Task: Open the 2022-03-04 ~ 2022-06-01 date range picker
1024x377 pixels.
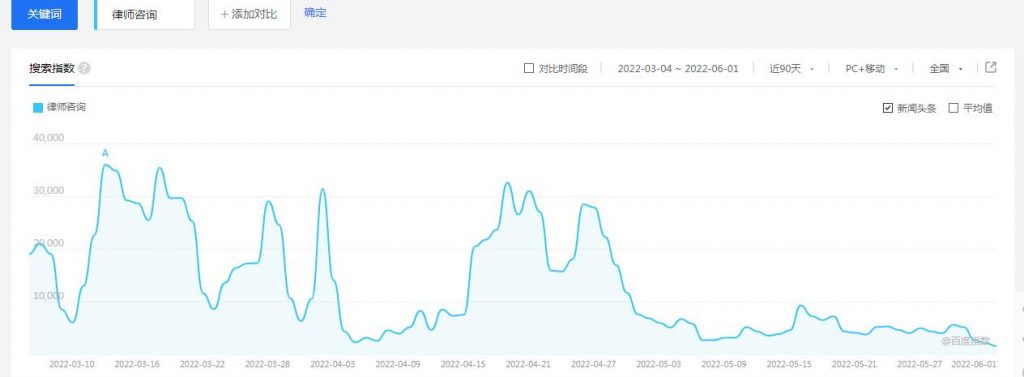Action: tap(678, 69)
